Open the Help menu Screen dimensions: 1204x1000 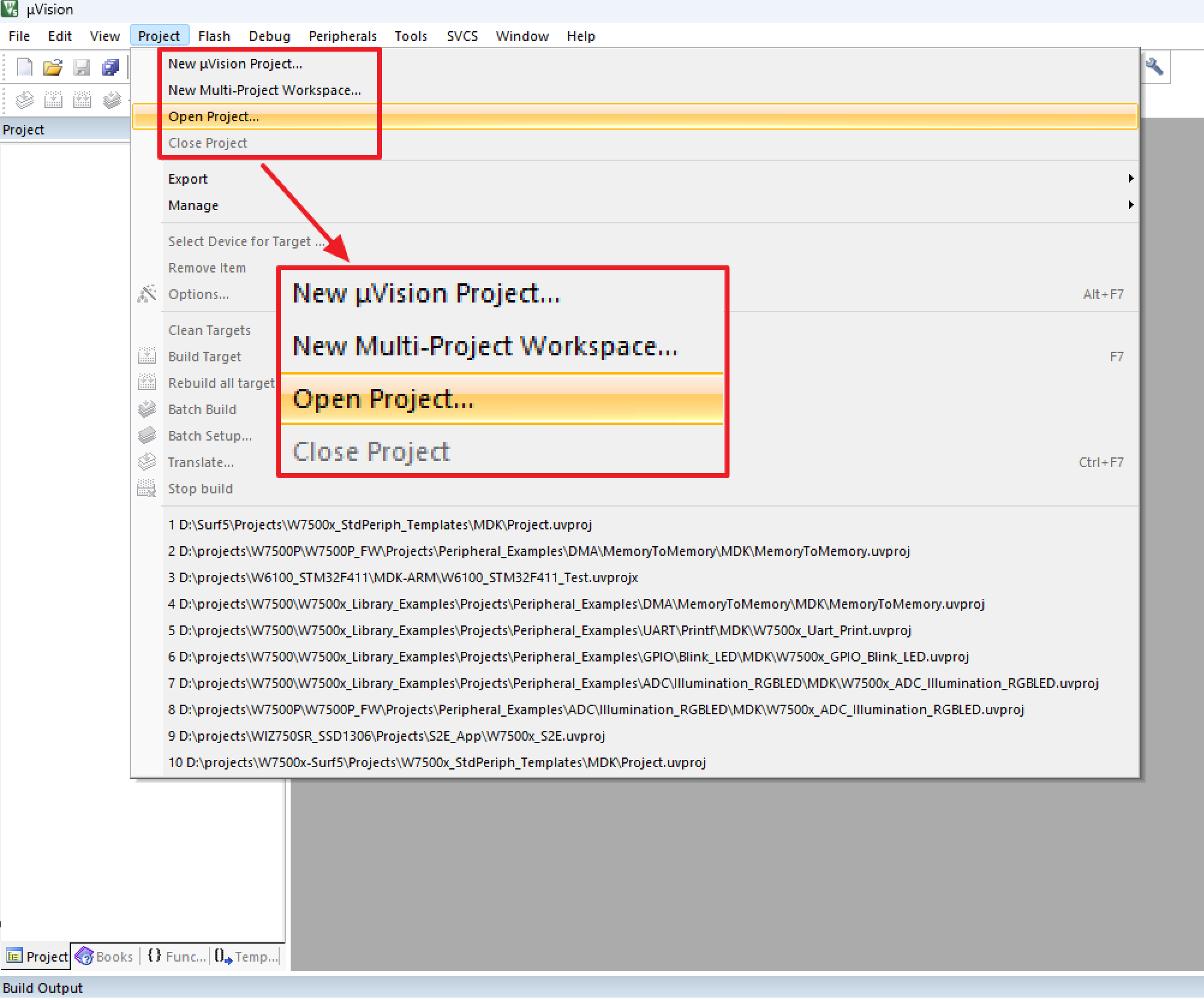tap(581, 36)
